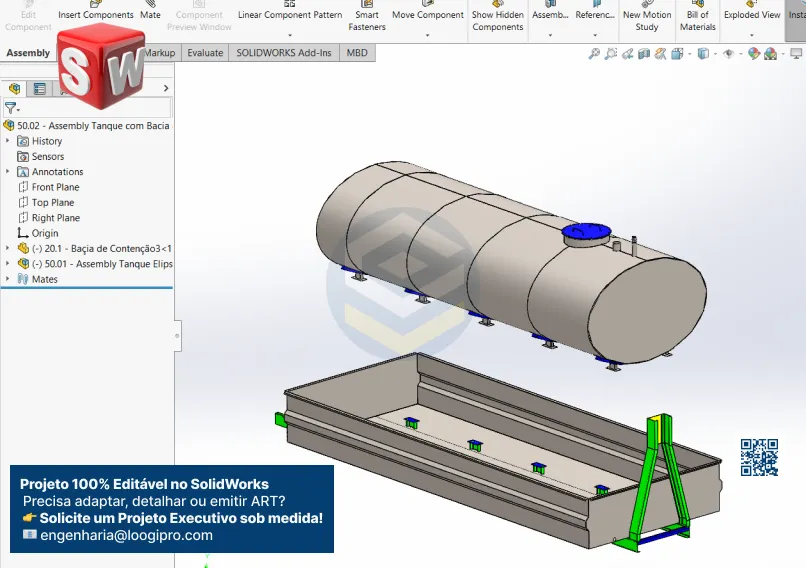This screenshot has height=568, width=806.
Task: Switch to the PropertyManager tab icon
Action: click(x=40, y=89)
